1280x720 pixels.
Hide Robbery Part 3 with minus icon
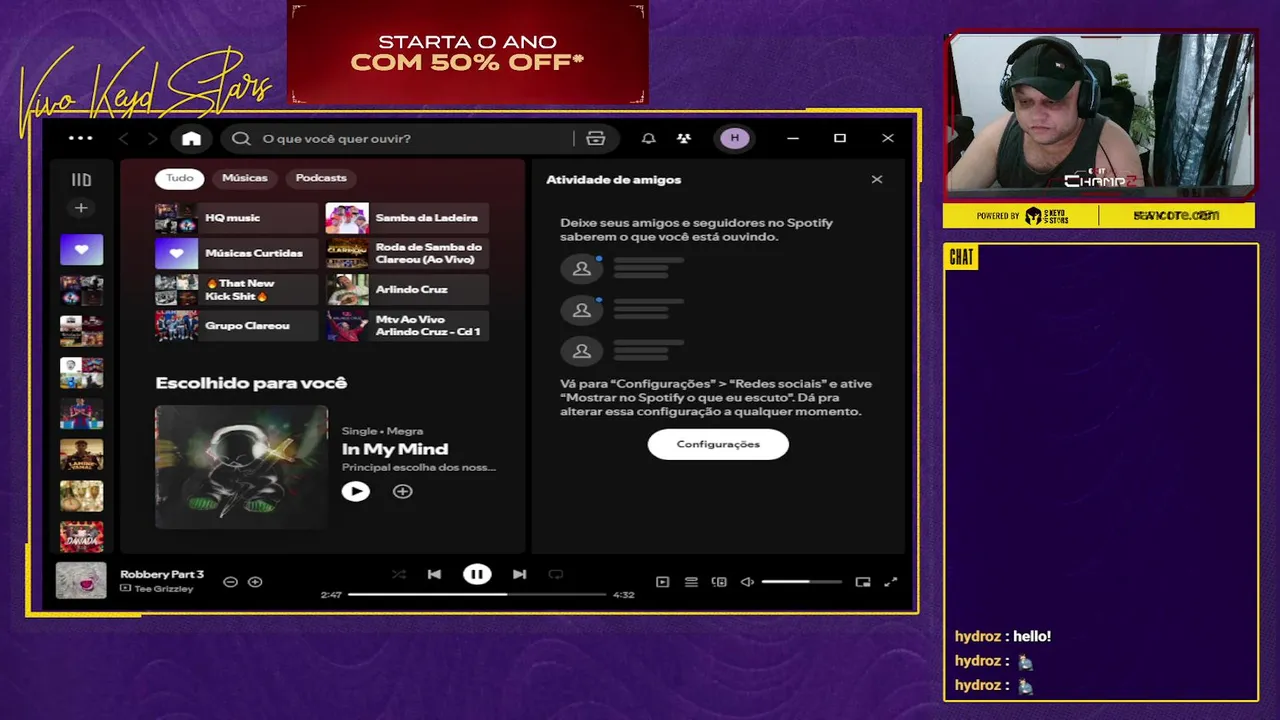tap(230, 582)
